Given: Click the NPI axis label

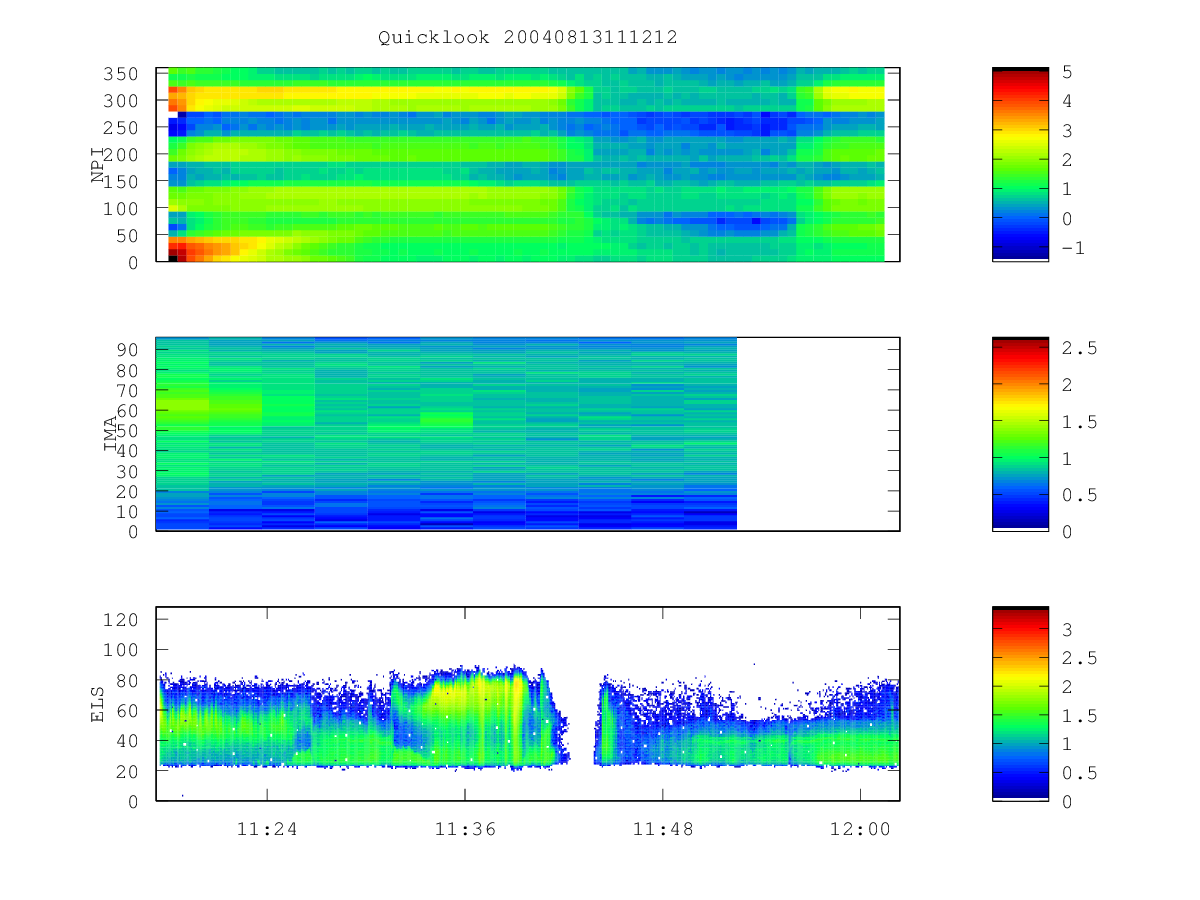Looking at the screenshot, I should pos(98,165).
